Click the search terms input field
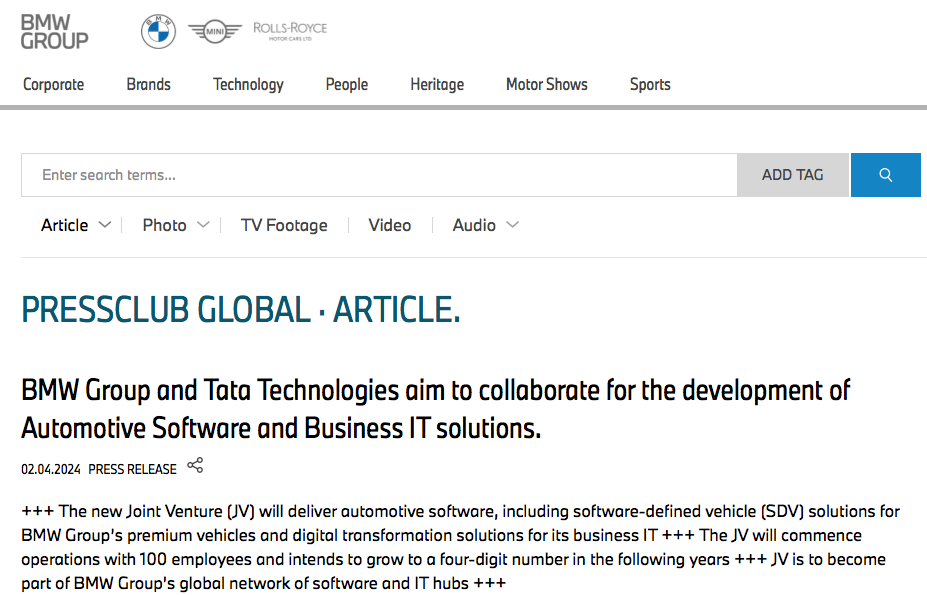Viewport: 927px width, 595px height. 380,175
